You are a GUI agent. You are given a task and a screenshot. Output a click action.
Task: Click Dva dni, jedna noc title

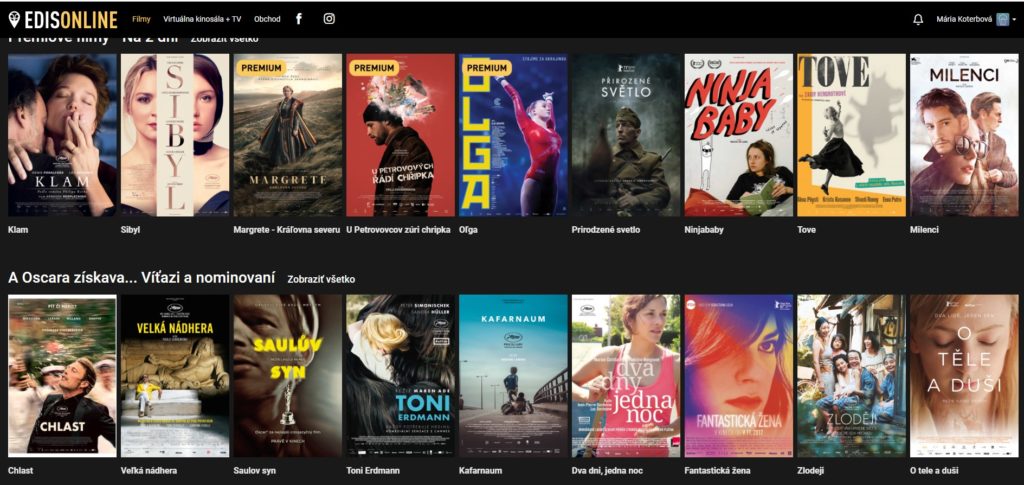pyautogui.click(x=607, y=471)
